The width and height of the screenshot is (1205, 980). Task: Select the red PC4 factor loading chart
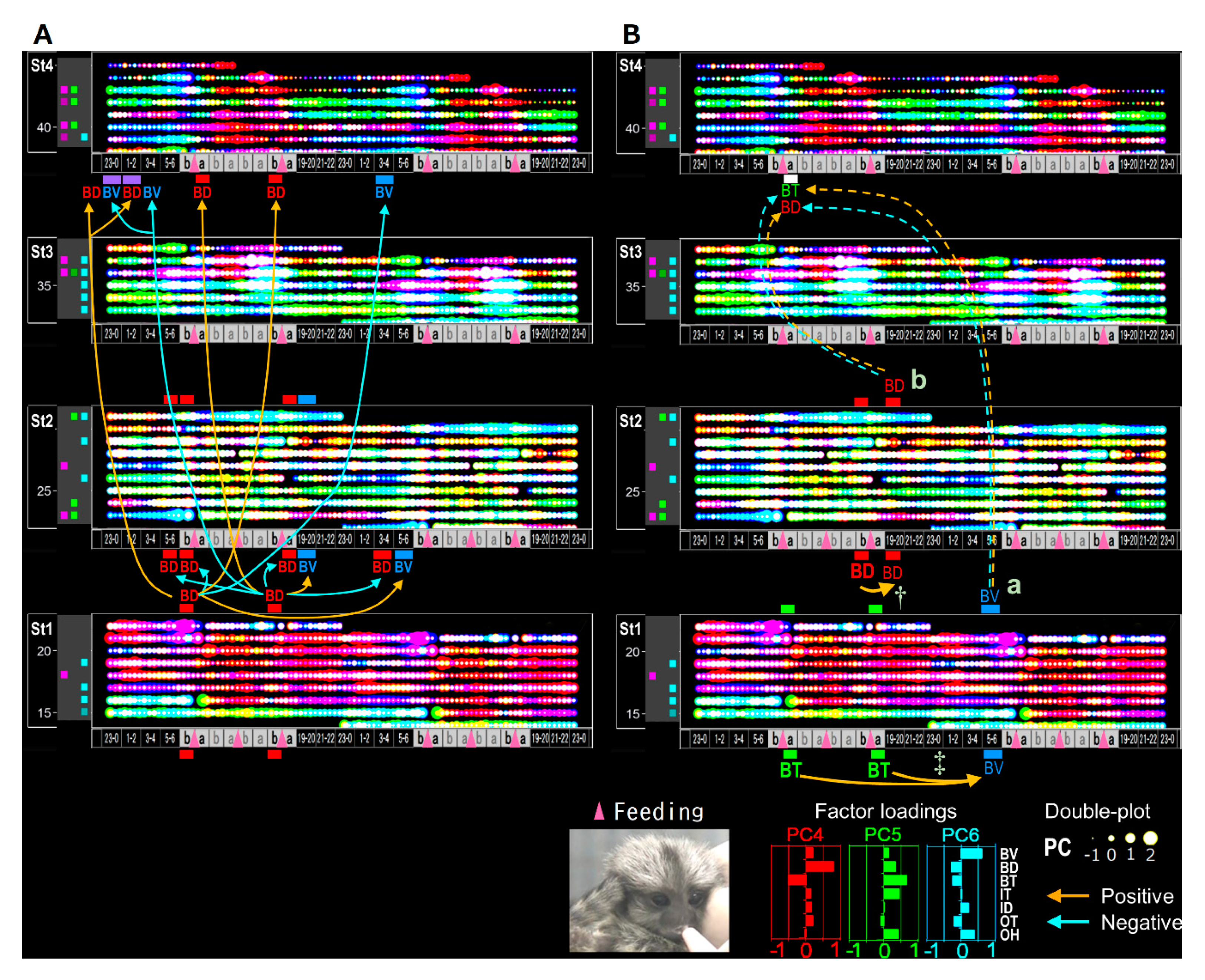click(x=806, y=892)
